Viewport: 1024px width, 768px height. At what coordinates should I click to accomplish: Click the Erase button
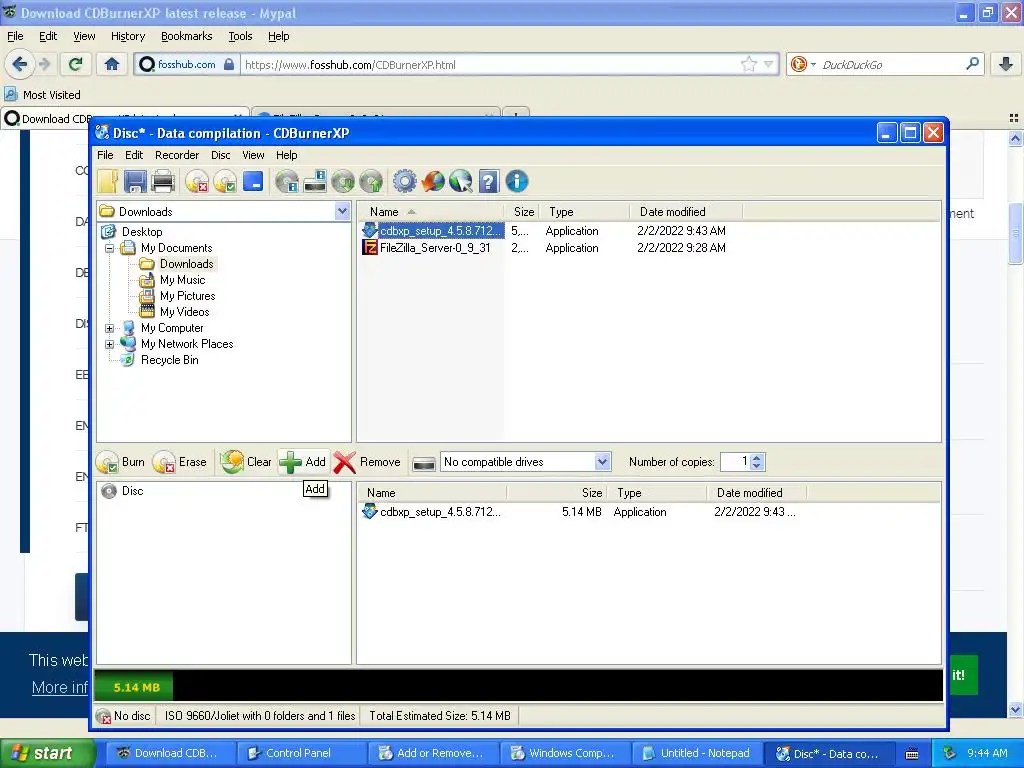pyautogui.click(x=180, y=462)
